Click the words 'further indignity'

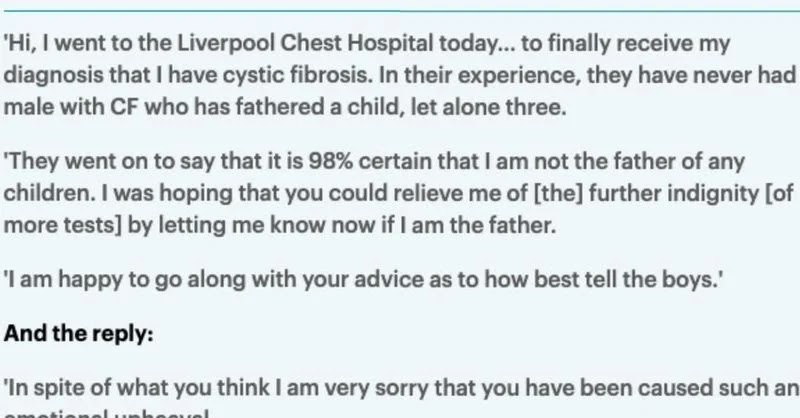602,191
